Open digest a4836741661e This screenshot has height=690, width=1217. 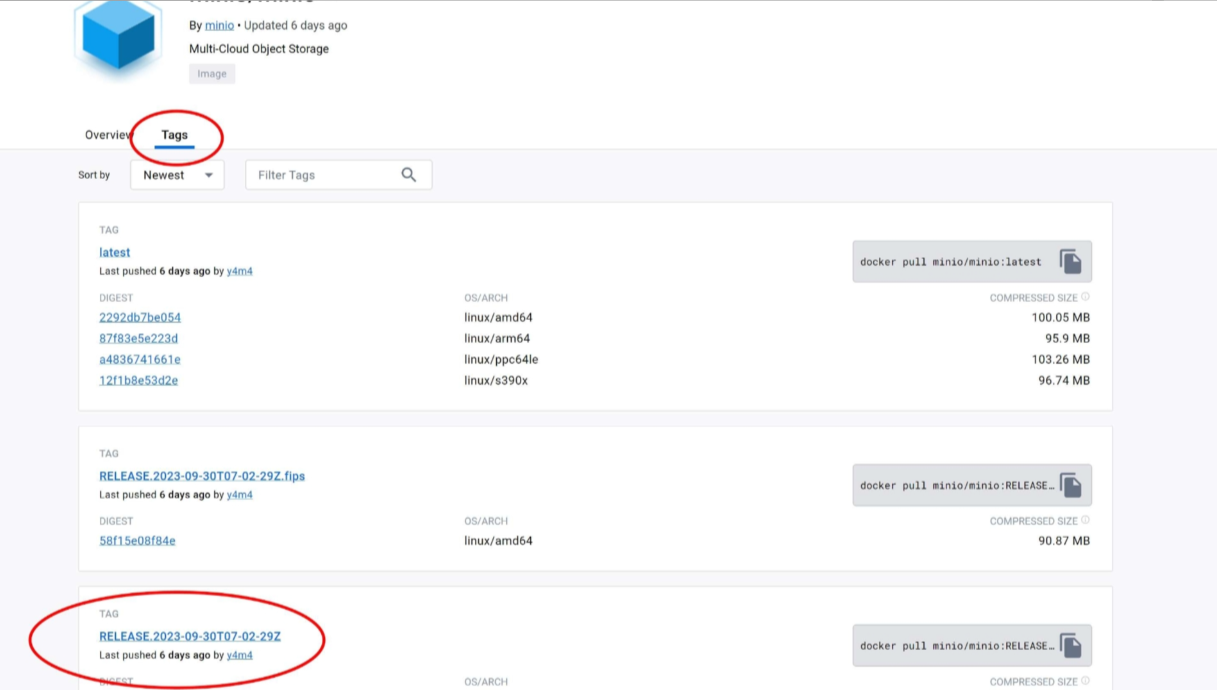[140, 360]
